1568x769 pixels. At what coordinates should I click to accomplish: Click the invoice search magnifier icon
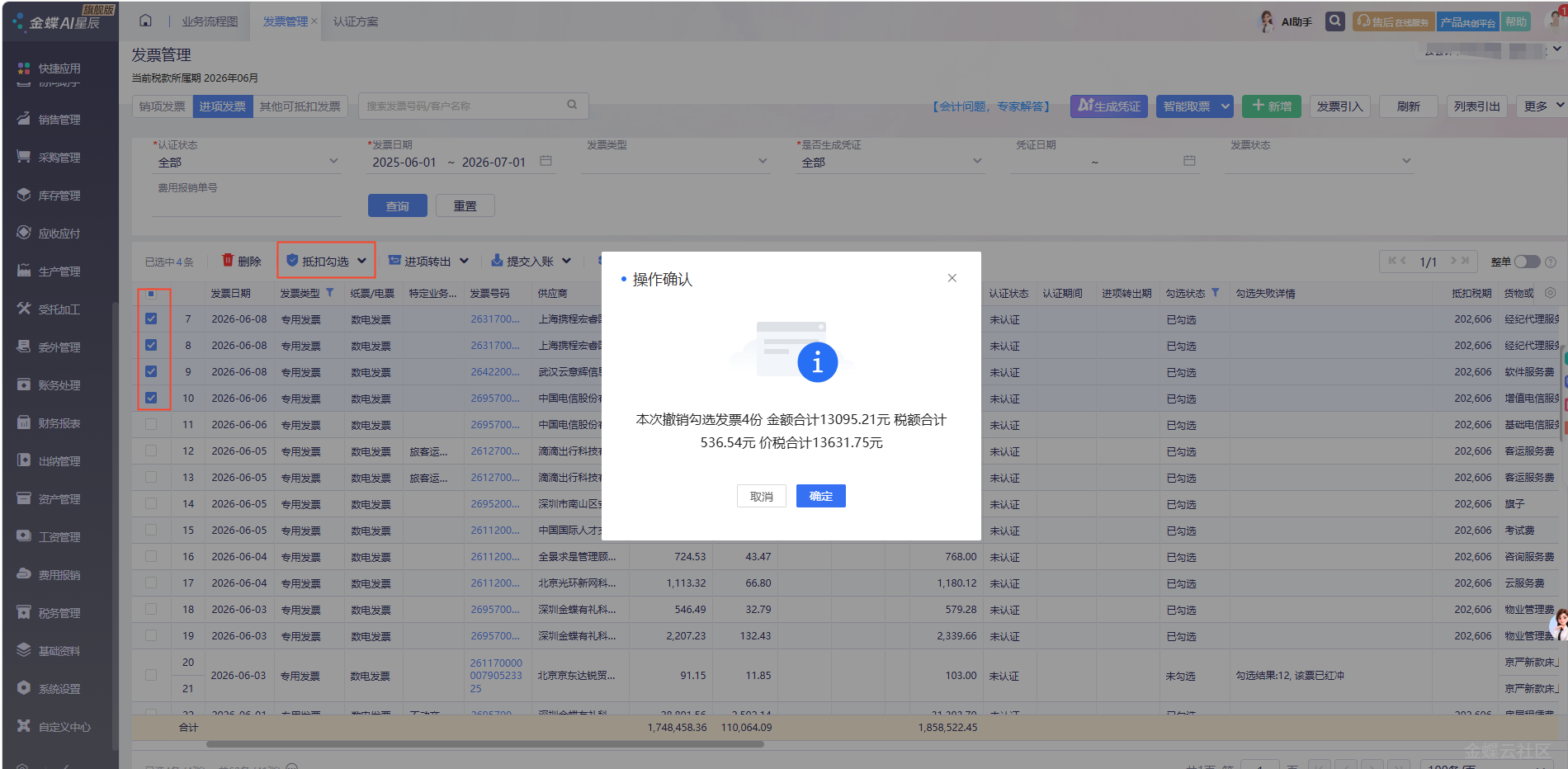click(x=572, y=106)
